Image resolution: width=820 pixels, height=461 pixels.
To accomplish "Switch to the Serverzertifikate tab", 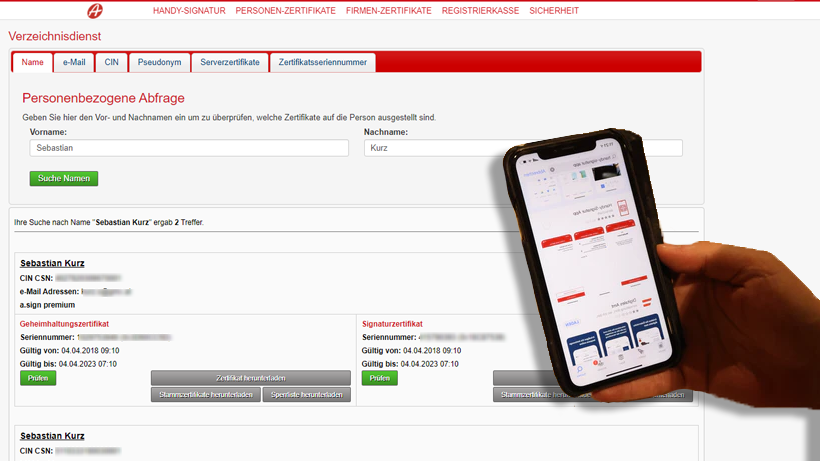I will click(x=229, y=62).
